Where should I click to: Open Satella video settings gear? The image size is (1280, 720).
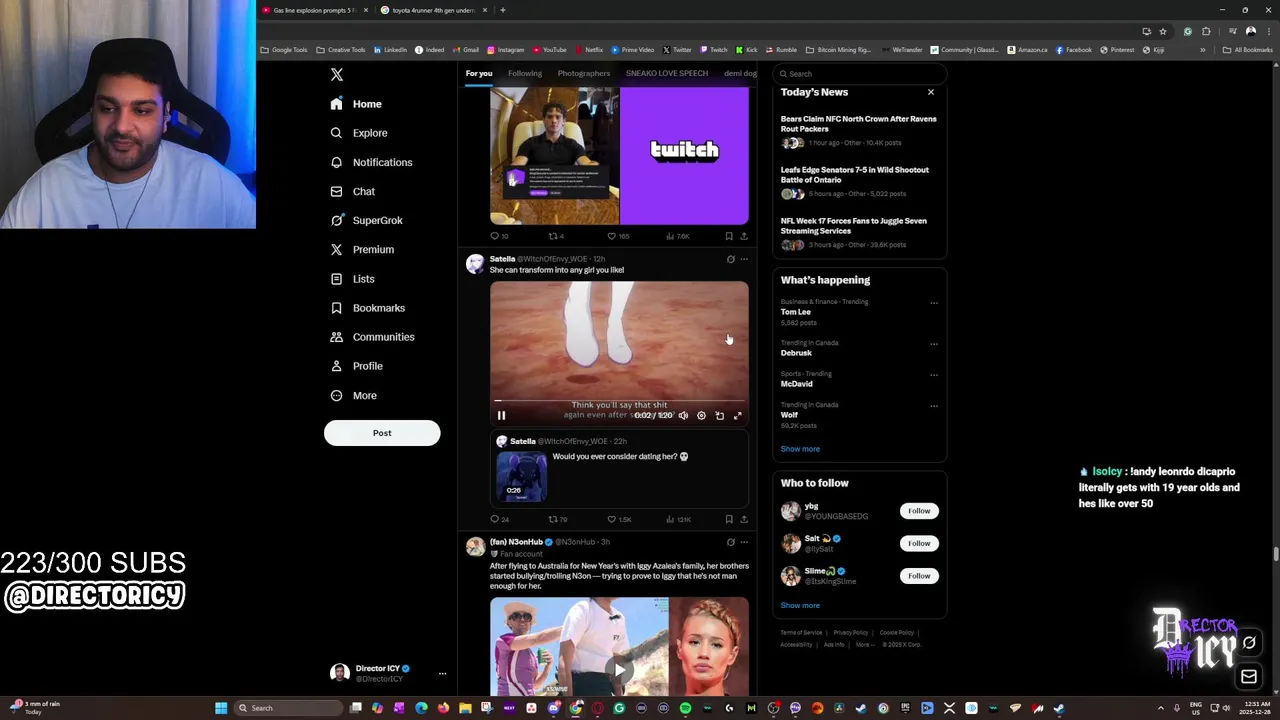[x=701, y=415]
